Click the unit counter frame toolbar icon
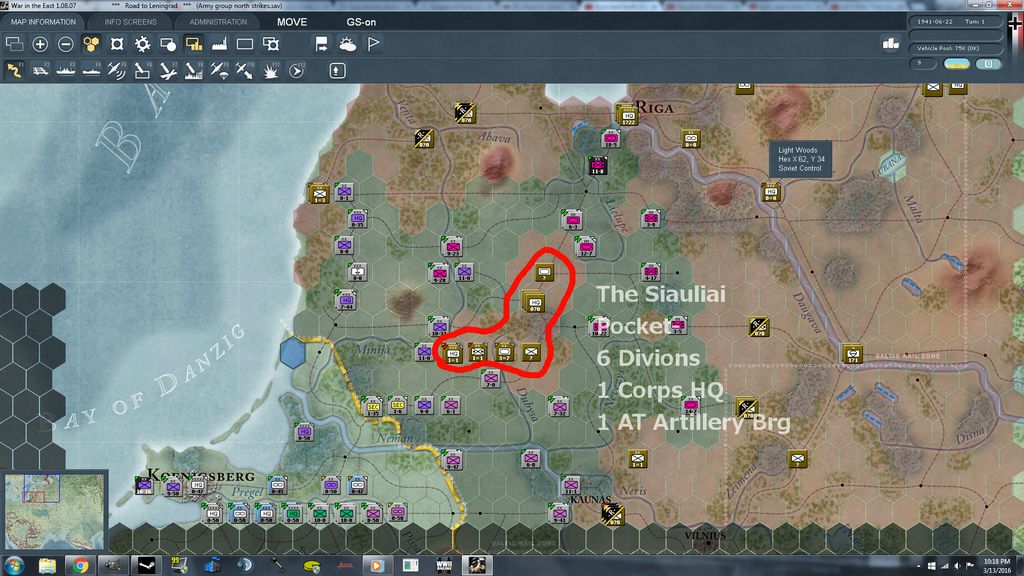The width and height of the screenshot is (1024, 576). (117, 44)
